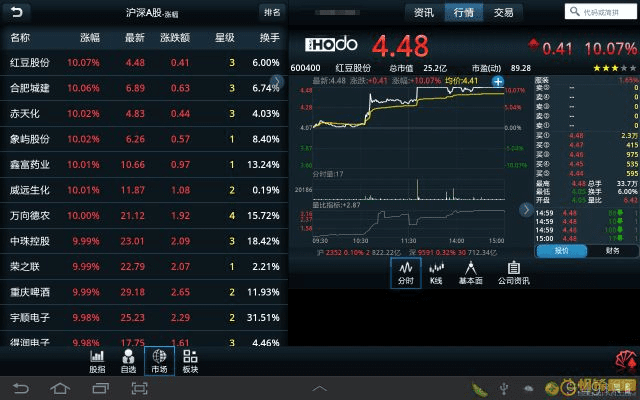Image resolution: width=640 pixels, height=400 pixels.
Task: Switch to the 资讯 news tab
Action: [423, 13]
